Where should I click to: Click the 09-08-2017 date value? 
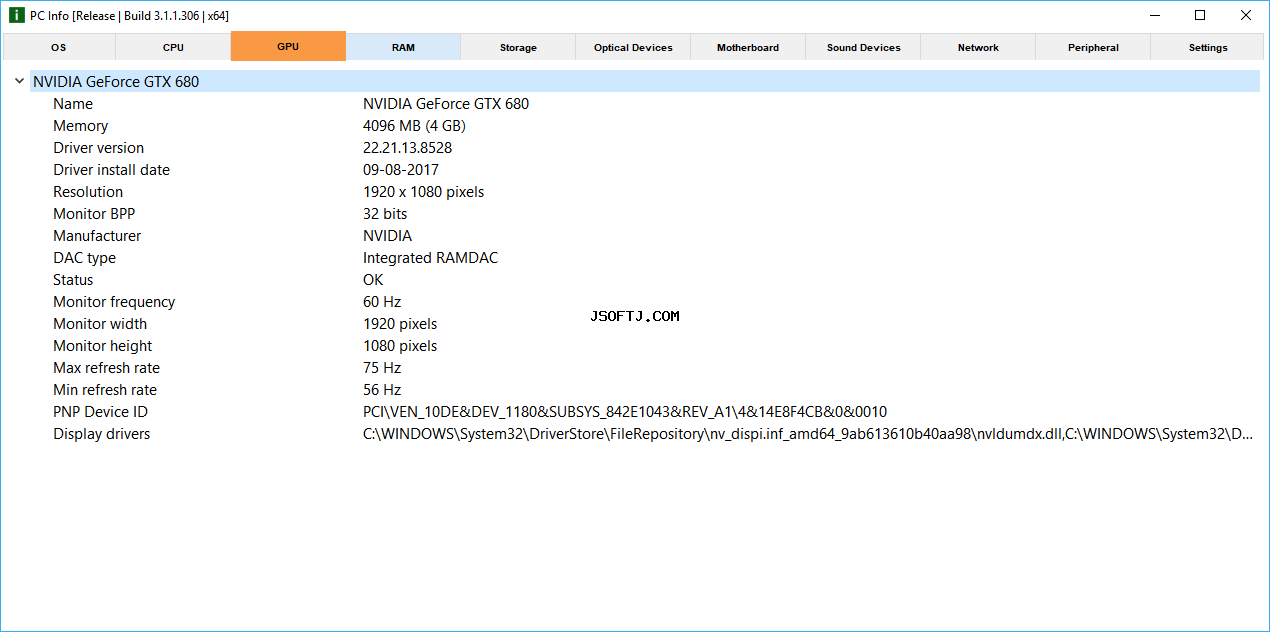point(400,170)
